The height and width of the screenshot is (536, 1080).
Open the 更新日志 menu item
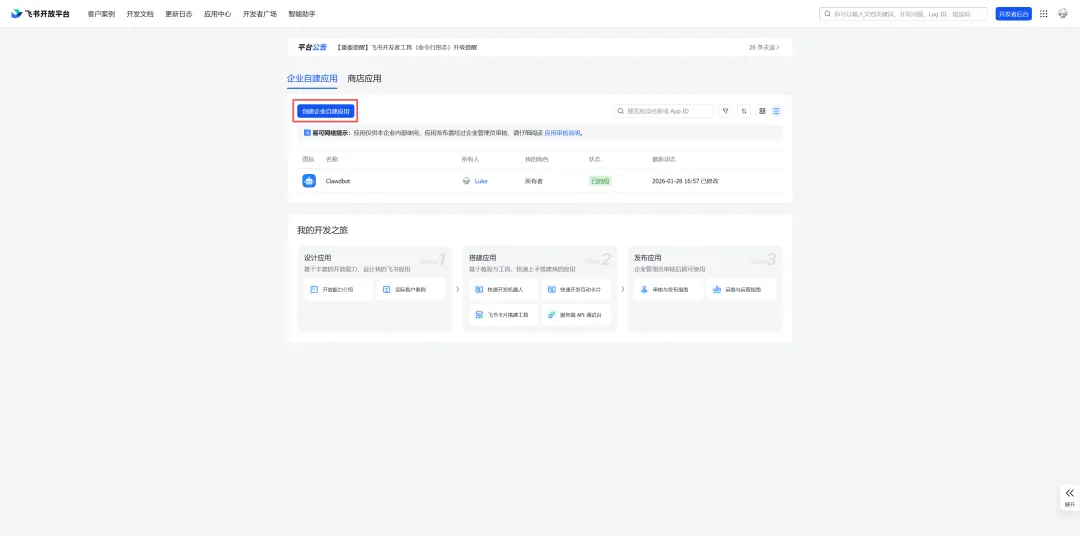tap(178, 14)
